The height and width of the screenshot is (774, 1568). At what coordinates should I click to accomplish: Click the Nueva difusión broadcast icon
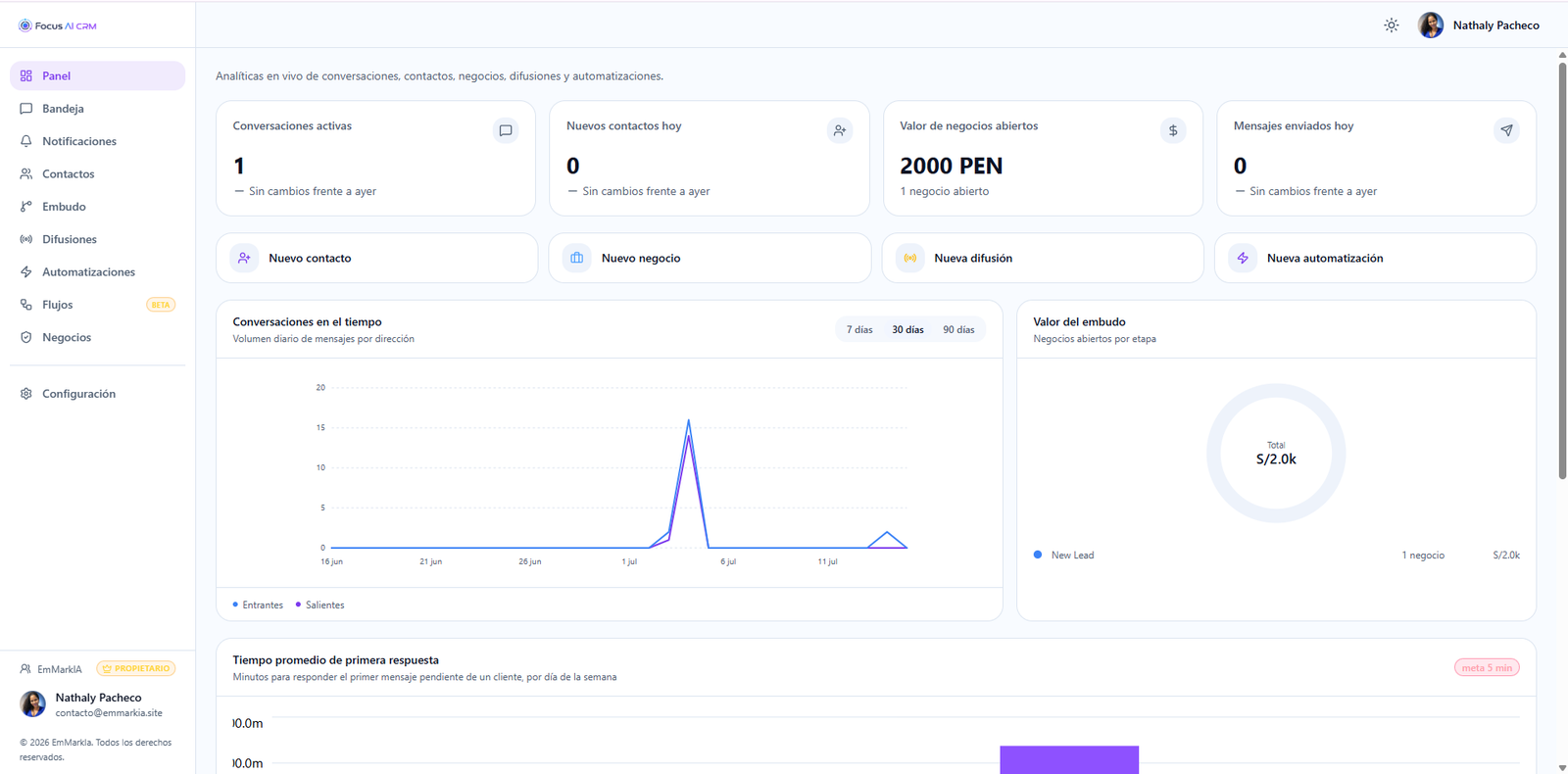coord(910,258)
